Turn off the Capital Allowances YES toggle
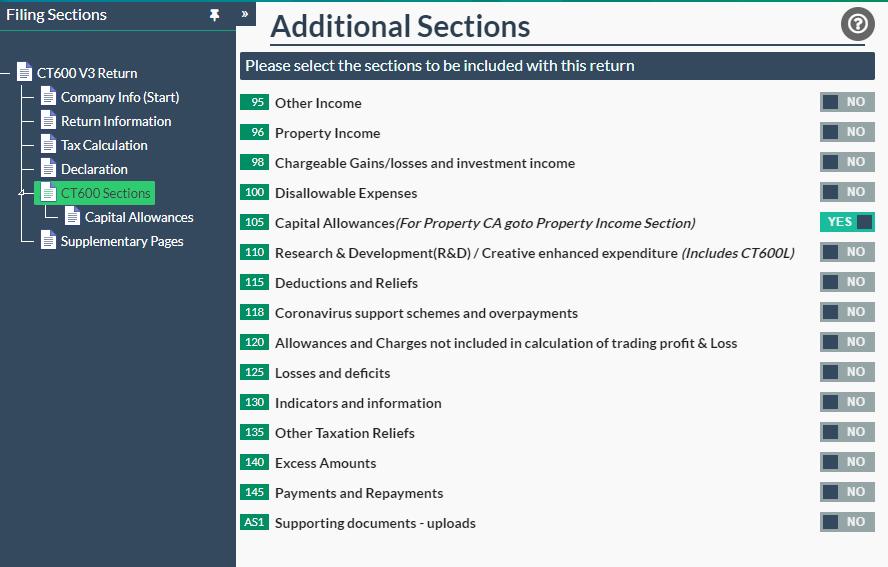 (x=846, y=222)
